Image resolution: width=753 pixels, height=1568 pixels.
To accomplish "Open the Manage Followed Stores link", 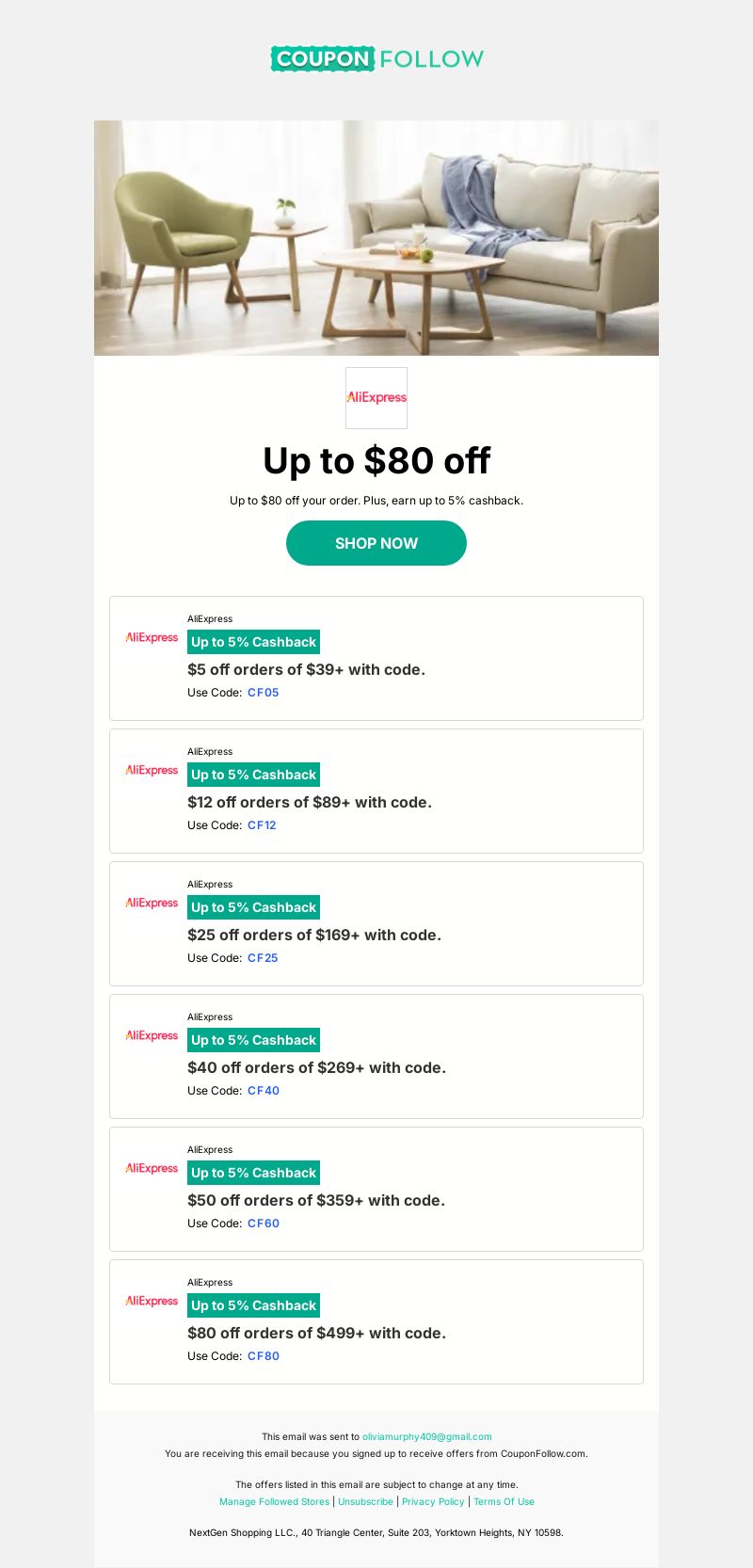I will coord(275,1502).
